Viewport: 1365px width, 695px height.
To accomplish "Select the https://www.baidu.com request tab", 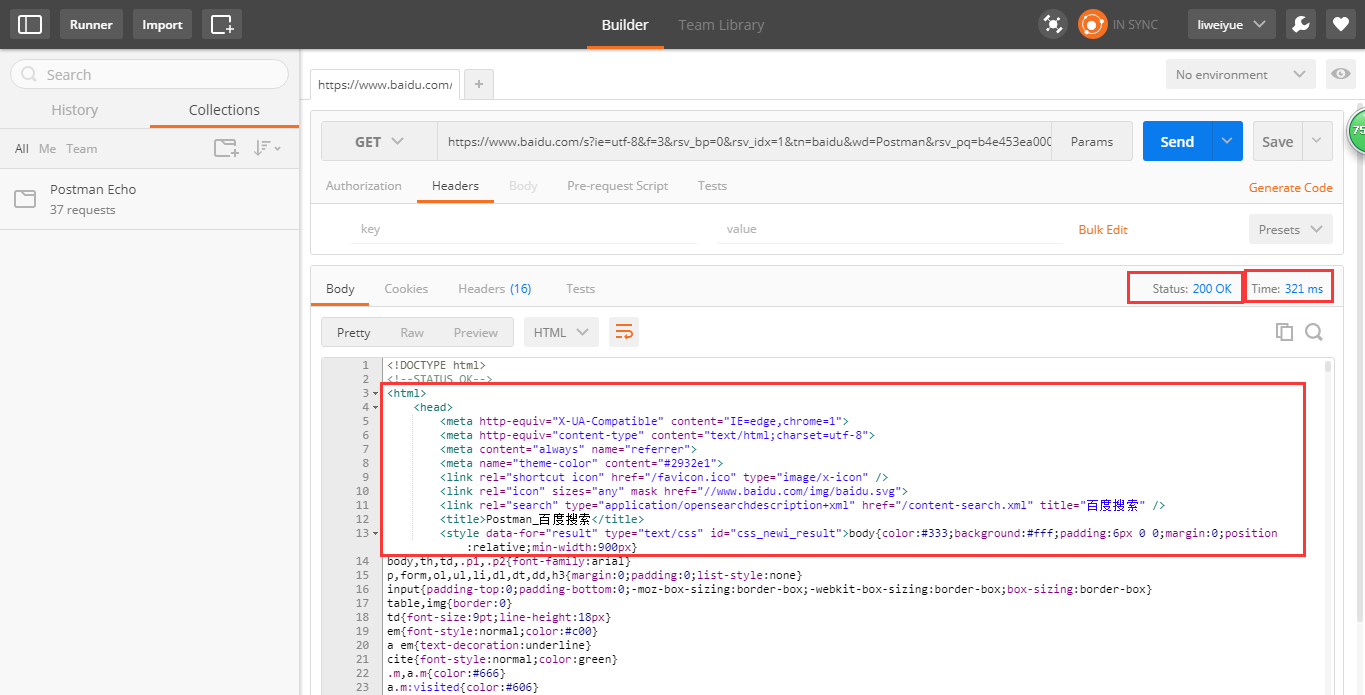I will click(385, 85).
